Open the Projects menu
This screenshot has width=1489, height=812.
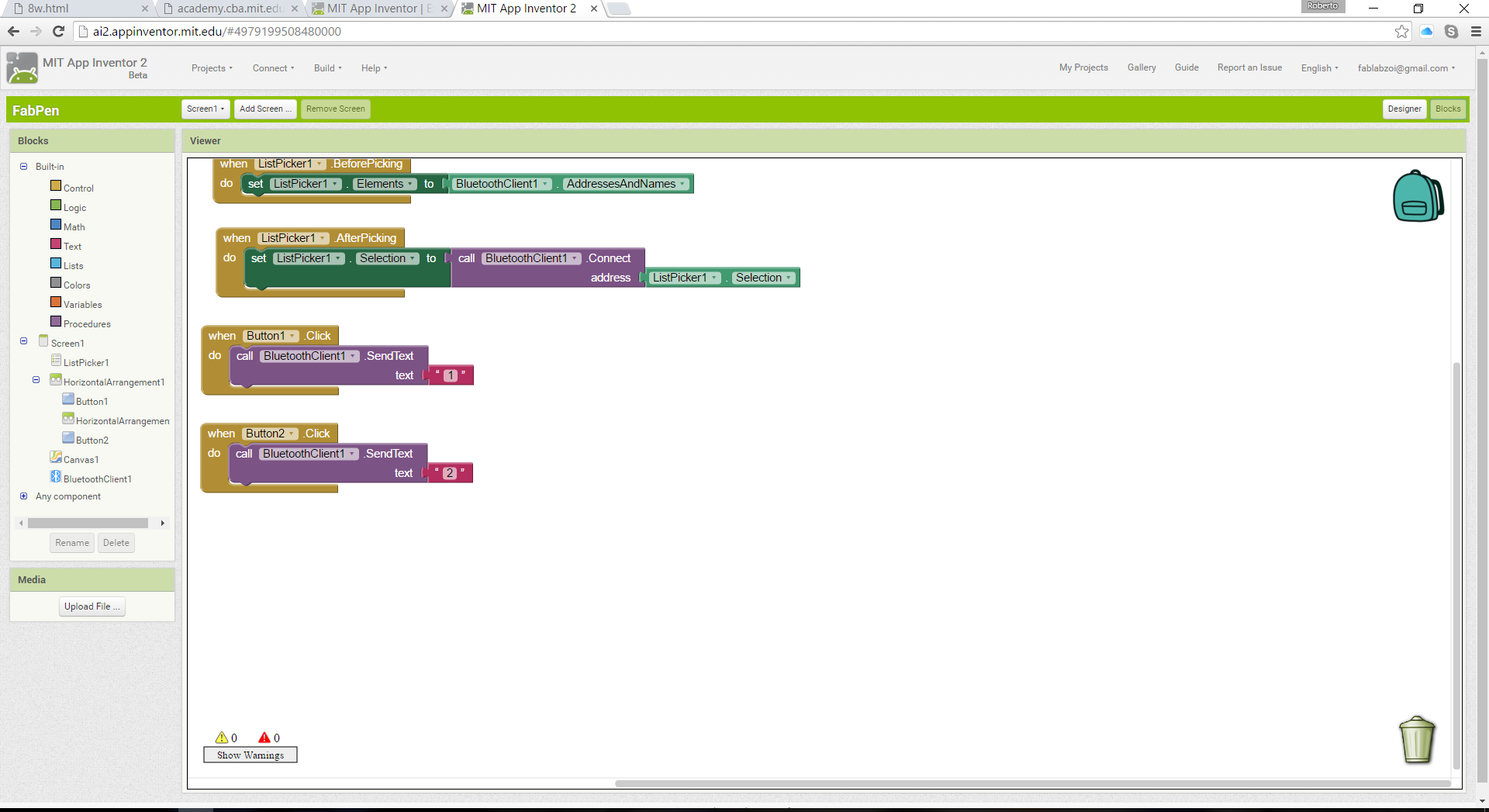point(212,68)
